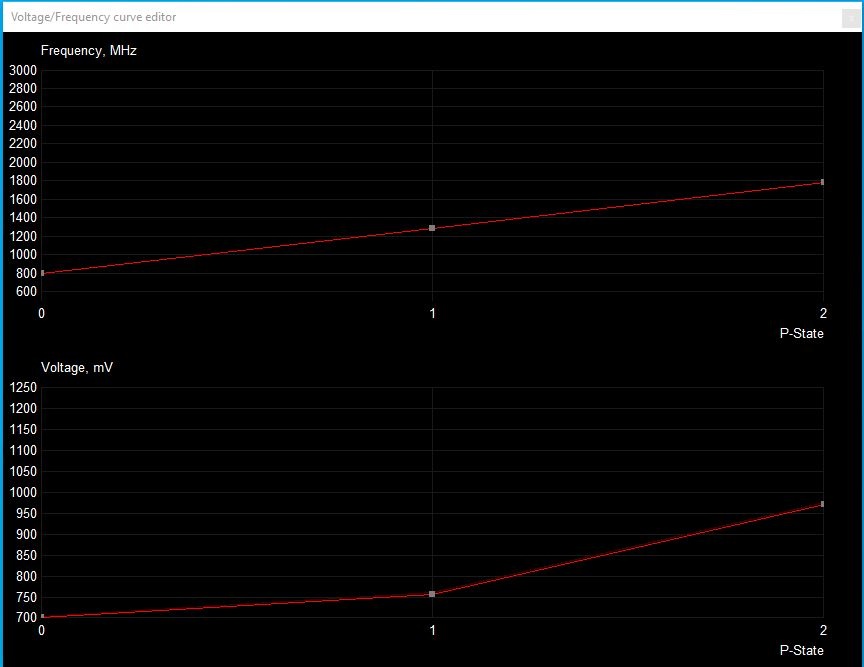Image resolution: width=864 pixels, height=667 pixels.
Task: Close the Voltage/Frequency curve editor window
Action: click(x=850, y=17)
